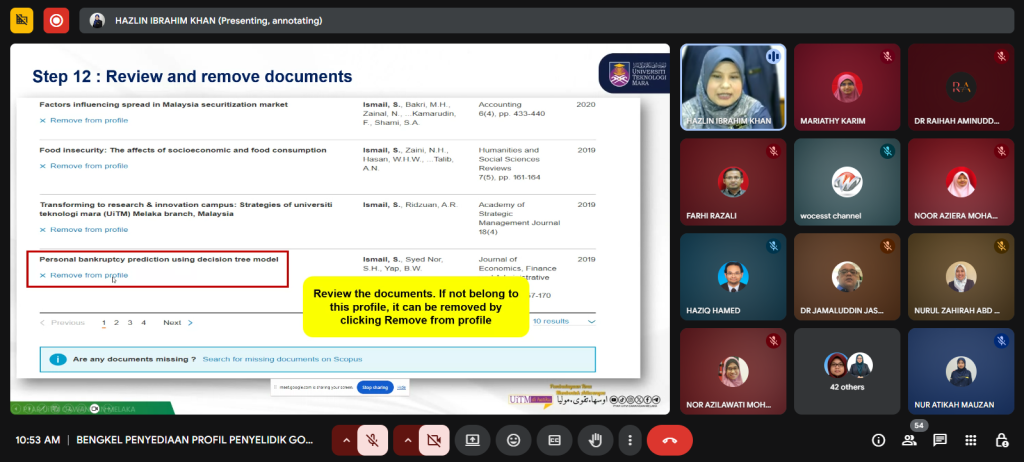Image resolution: width=1024 pixels, height=462 pixels.
Task: Open meeting details info icon
Action: pos(879,440)
